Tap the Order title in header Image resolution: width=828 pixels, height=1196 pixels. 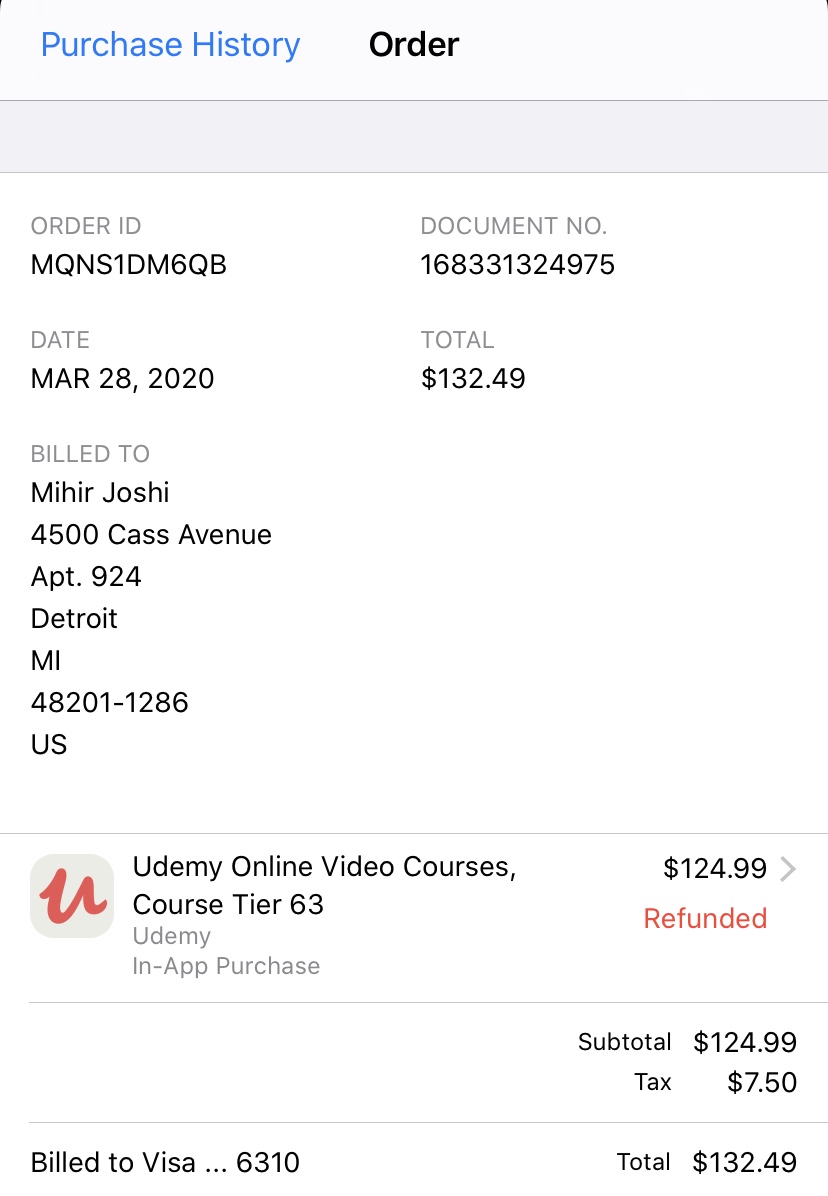(x=413, y=45)
